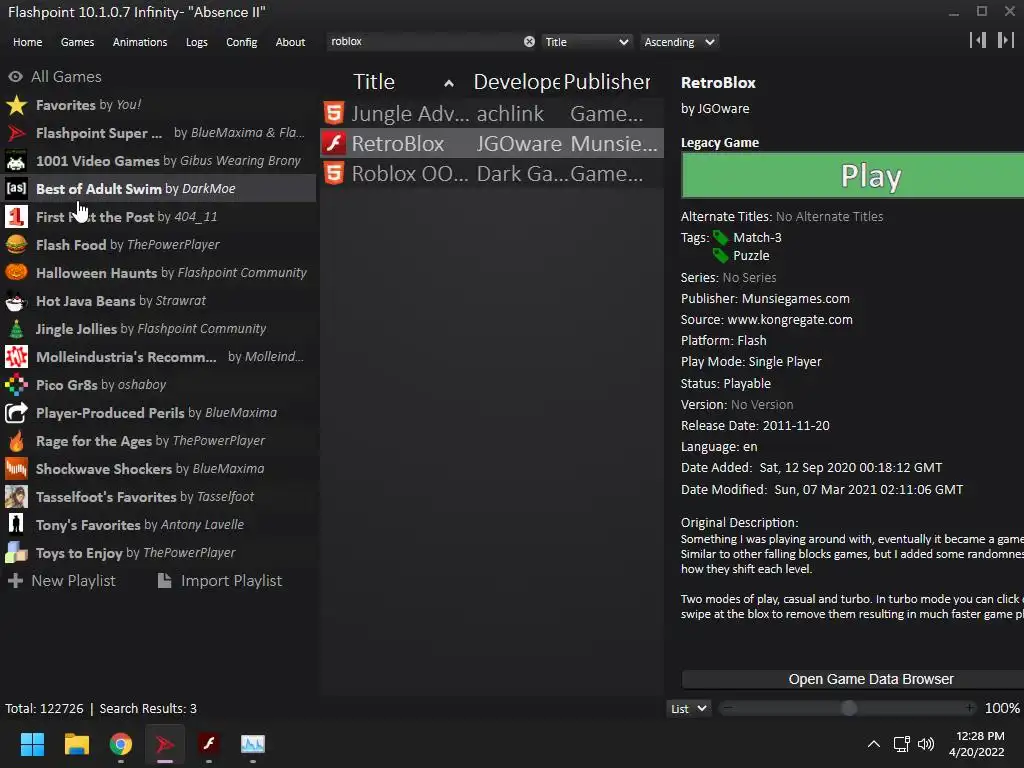The image size is (1024, 768).
Task: Click the zoom slider minus end
Action: coord(728,709)
